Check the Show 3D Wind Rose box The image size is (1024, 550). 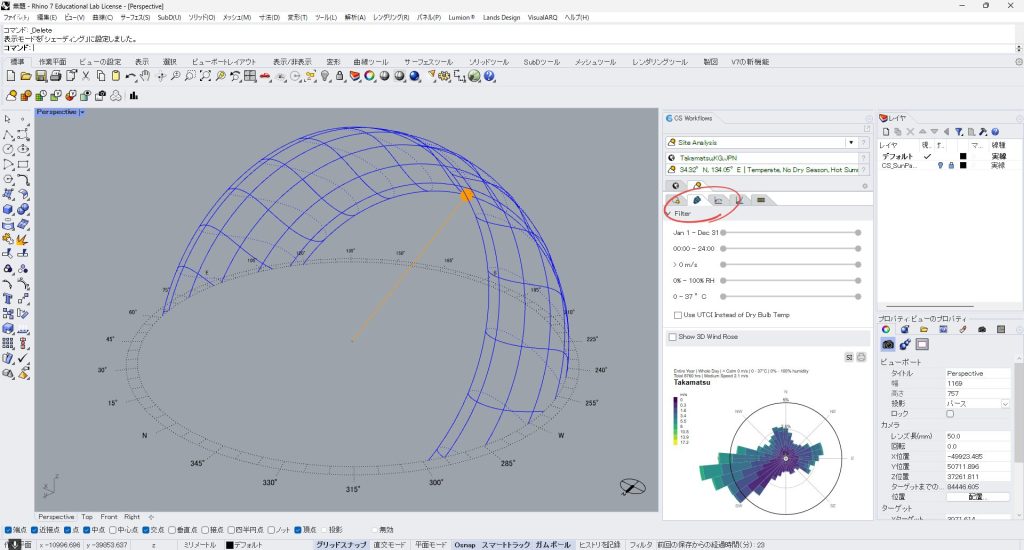672,337
